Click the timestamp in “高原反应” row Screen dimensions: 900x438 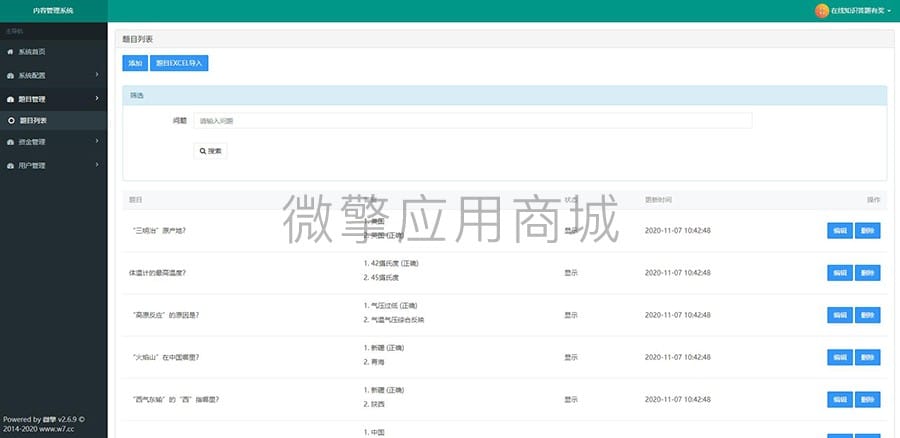tap(678, 315)
